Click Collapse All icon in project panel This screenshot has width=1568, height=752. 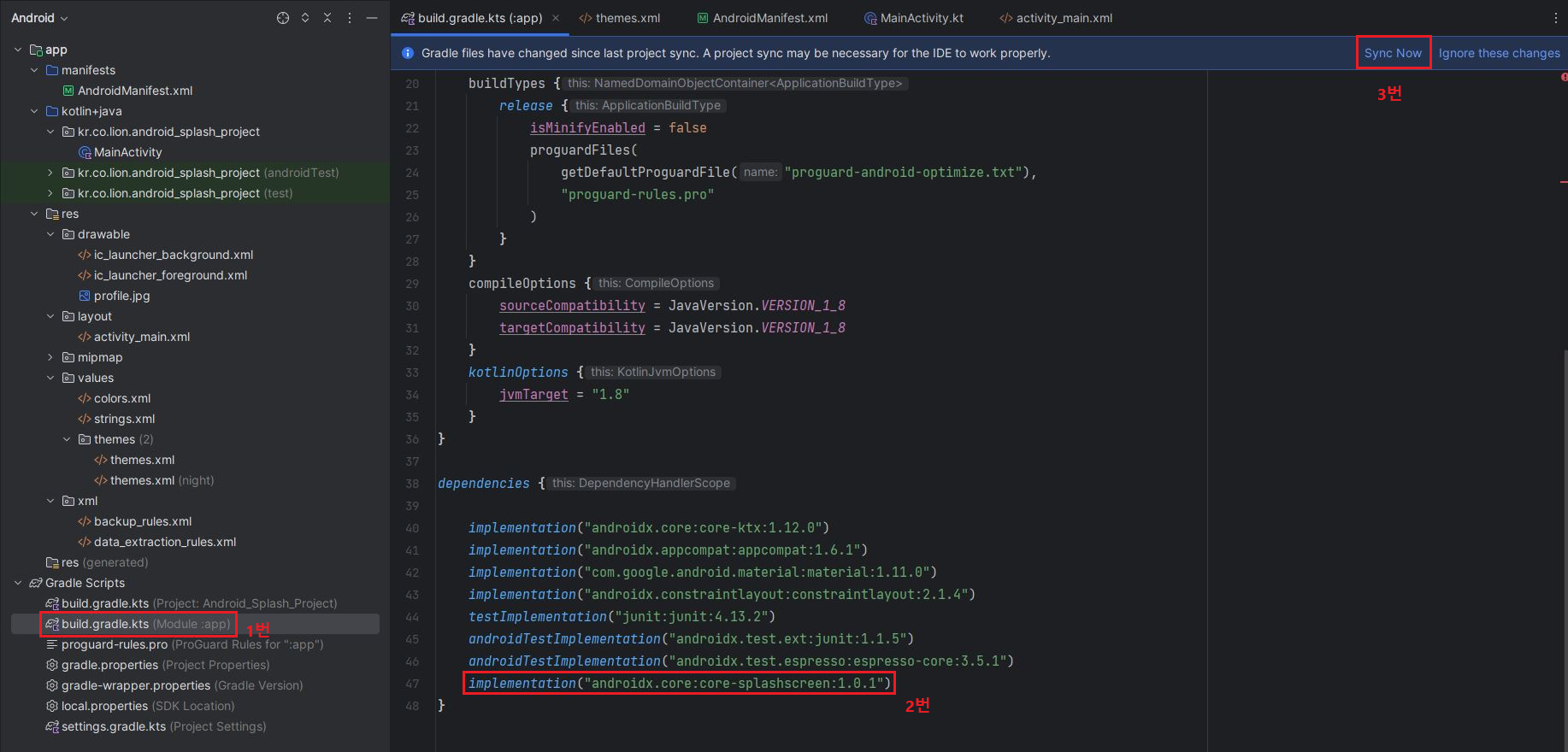[x=327, y=18]
